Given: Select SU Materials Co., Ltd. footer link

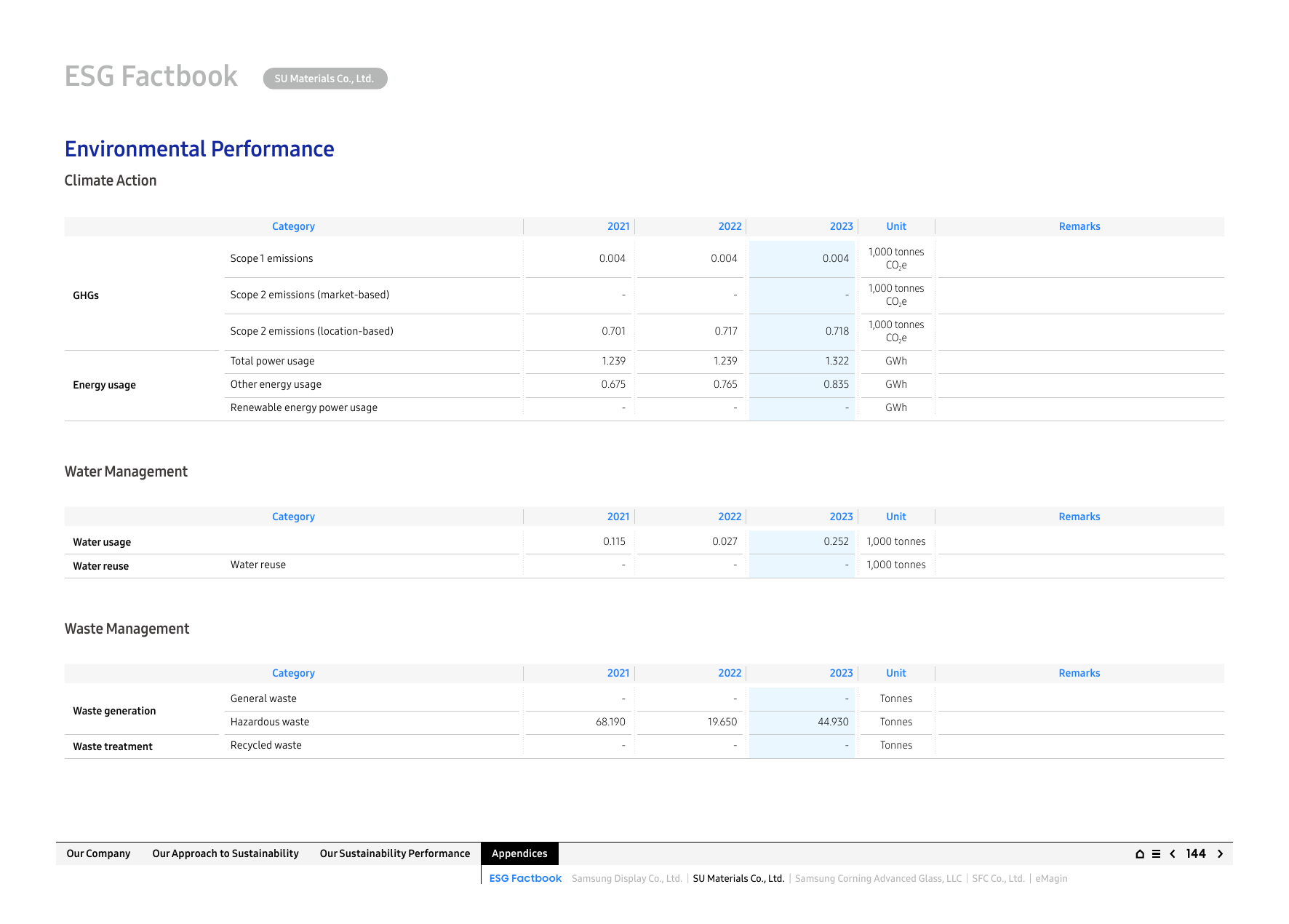Looking at the screenshot, I should pos(738,878).
